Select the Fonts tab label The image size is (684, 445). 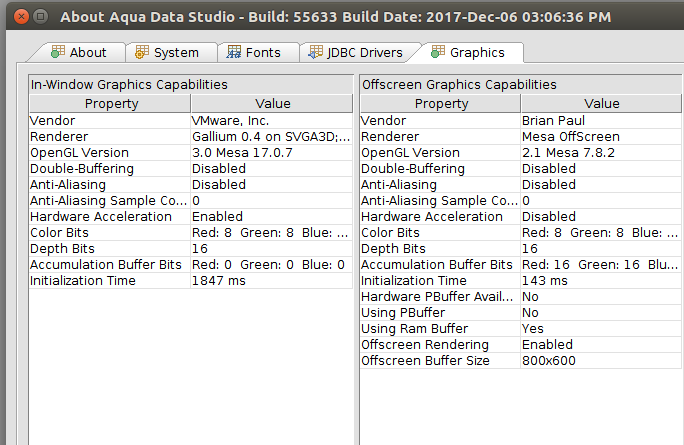click(263, 53)
